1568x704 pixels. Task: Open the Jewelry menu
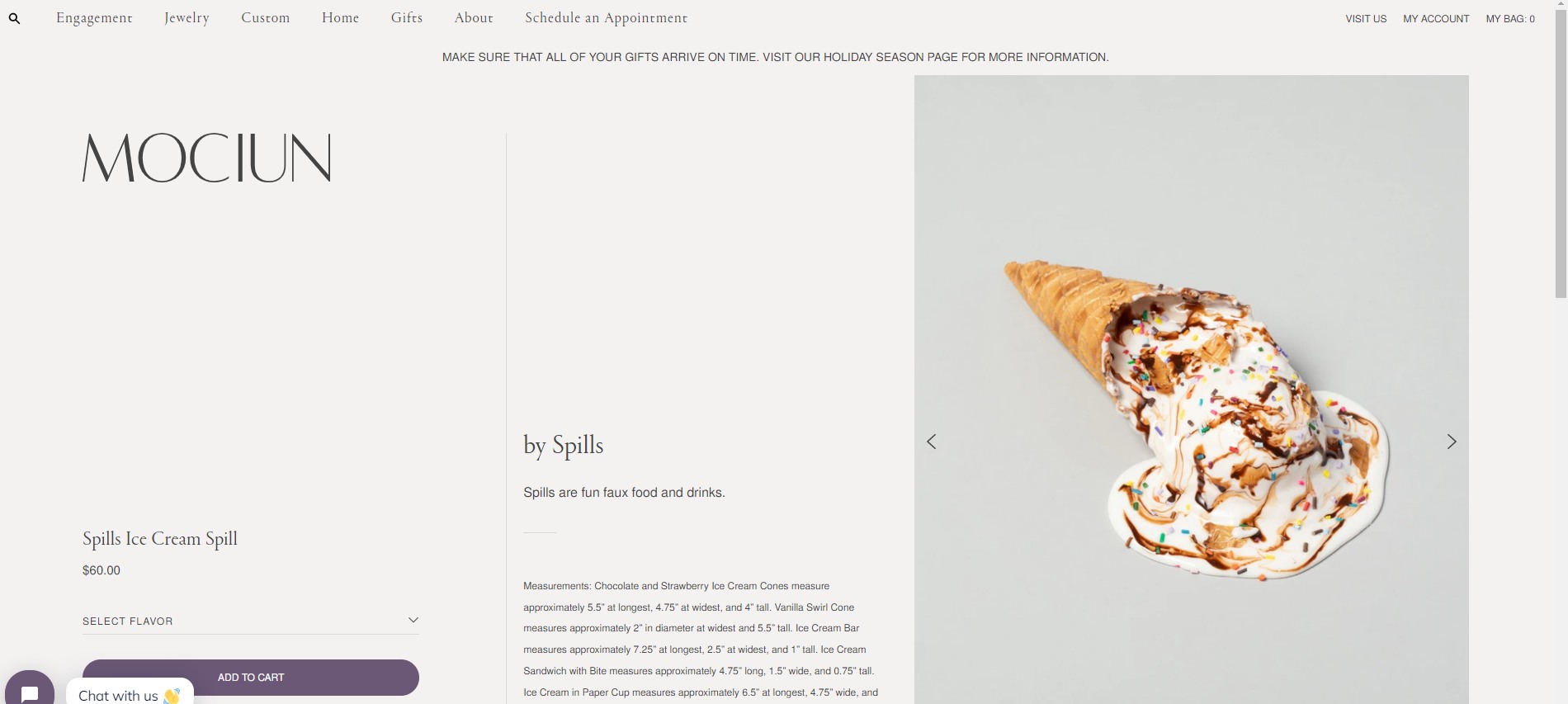[187, 18]
